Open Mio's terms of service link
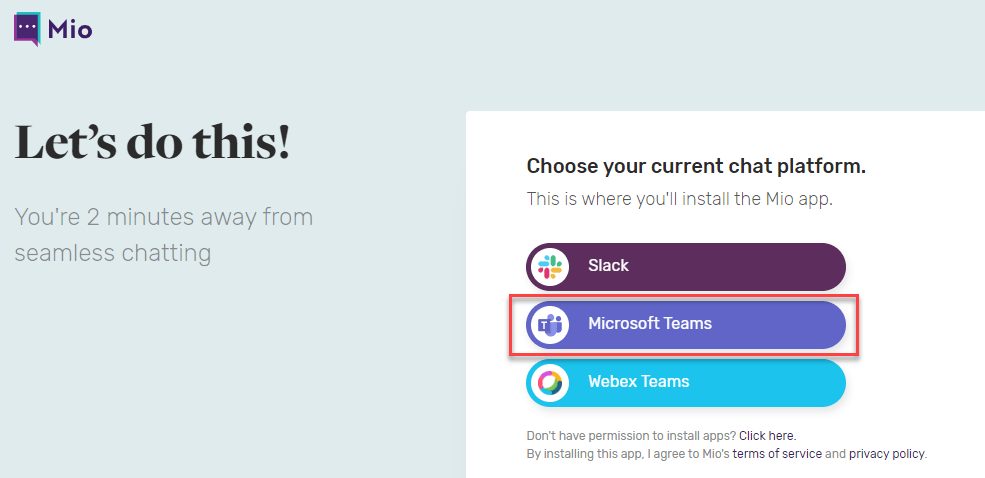Screen dimensions: 985x478 point(777,454)
